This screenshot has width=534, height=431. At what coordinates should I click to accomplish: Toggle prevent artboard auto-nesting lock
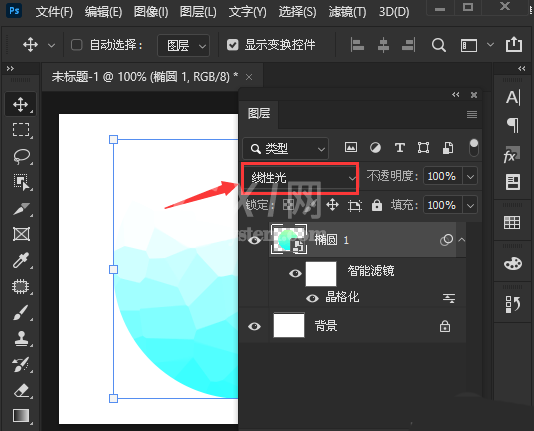pos(355,206)
